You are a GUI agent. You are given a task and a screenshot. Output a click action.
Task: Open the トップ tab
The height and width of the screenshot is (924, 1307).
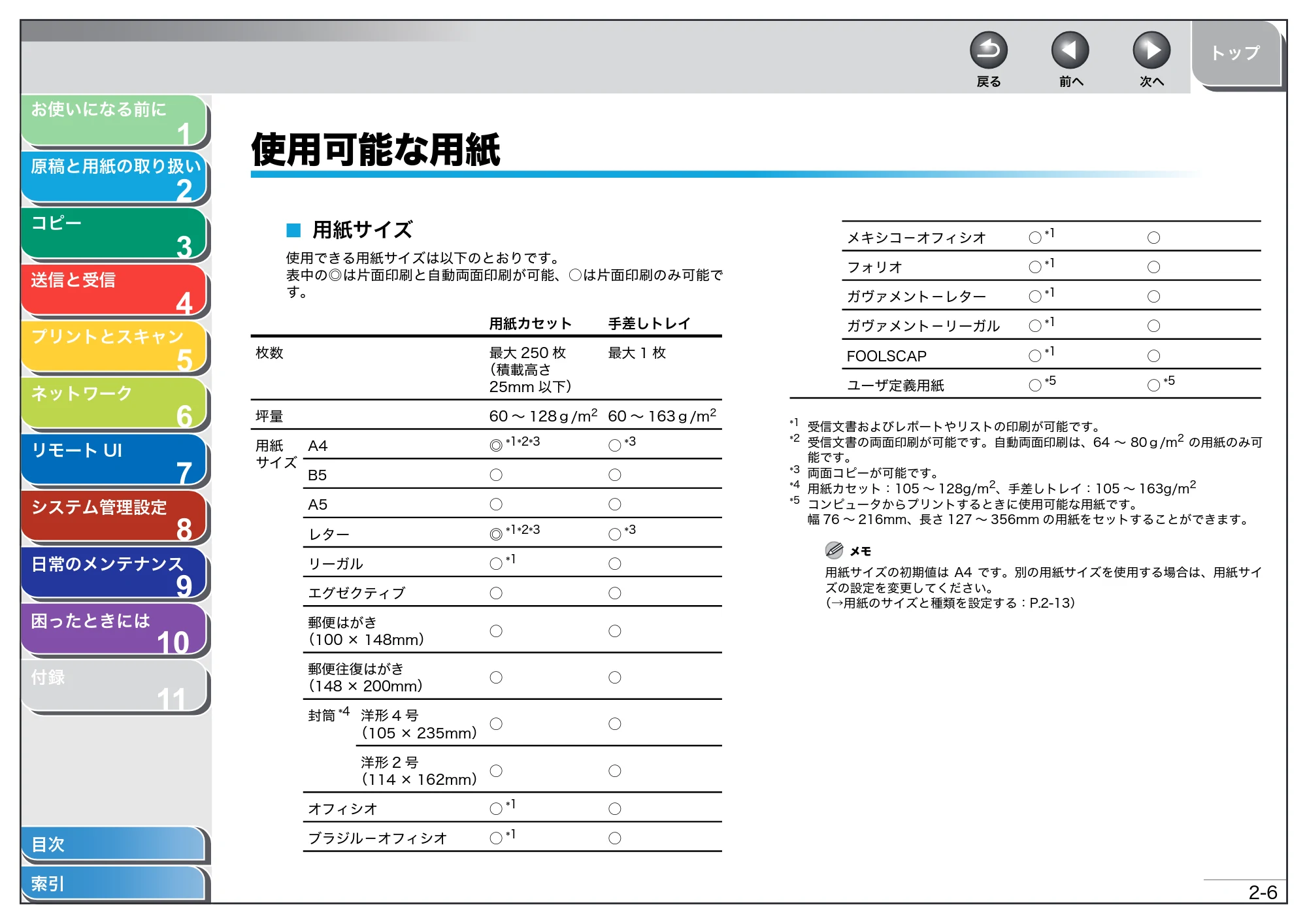(1235, 53)
